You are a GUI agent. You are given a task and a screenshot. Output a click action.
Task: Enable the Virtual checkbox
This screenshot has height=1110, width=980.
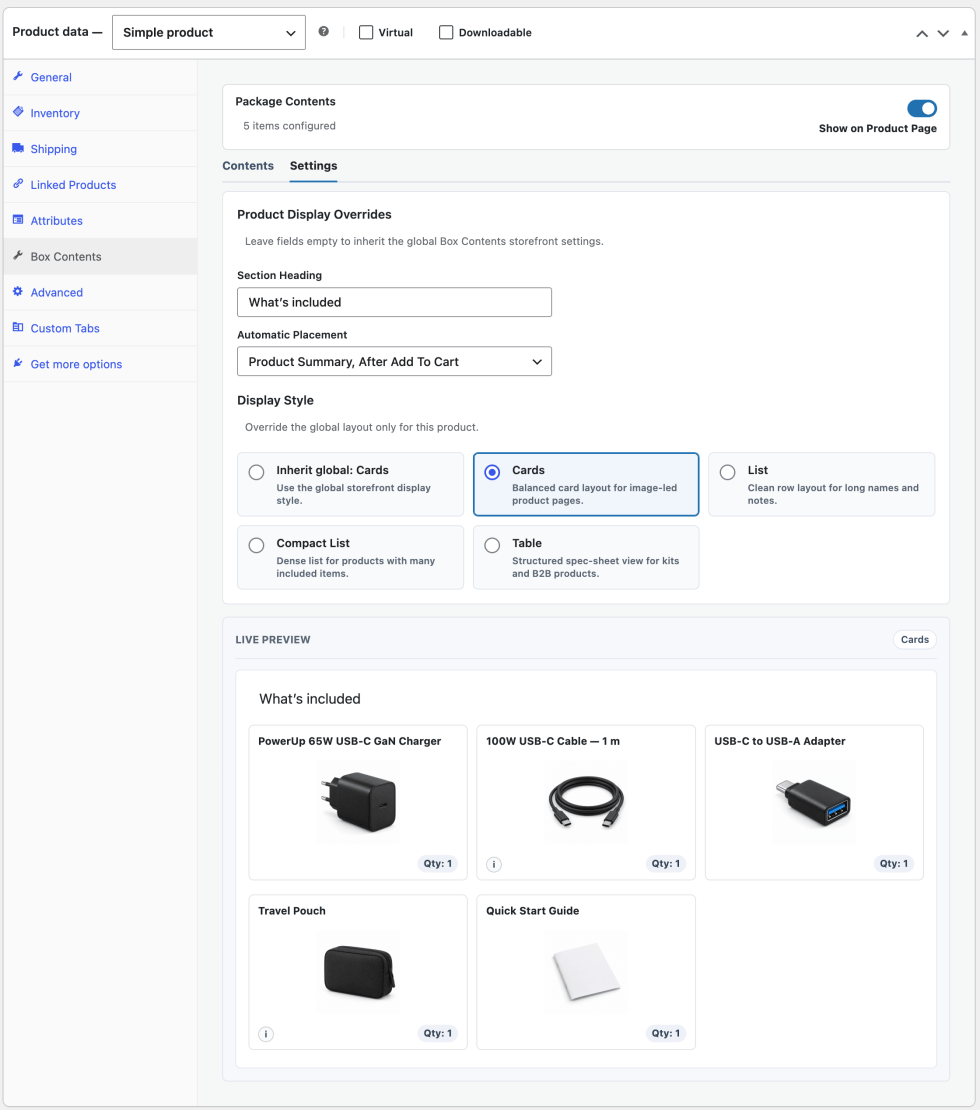[x=366, y=33]
